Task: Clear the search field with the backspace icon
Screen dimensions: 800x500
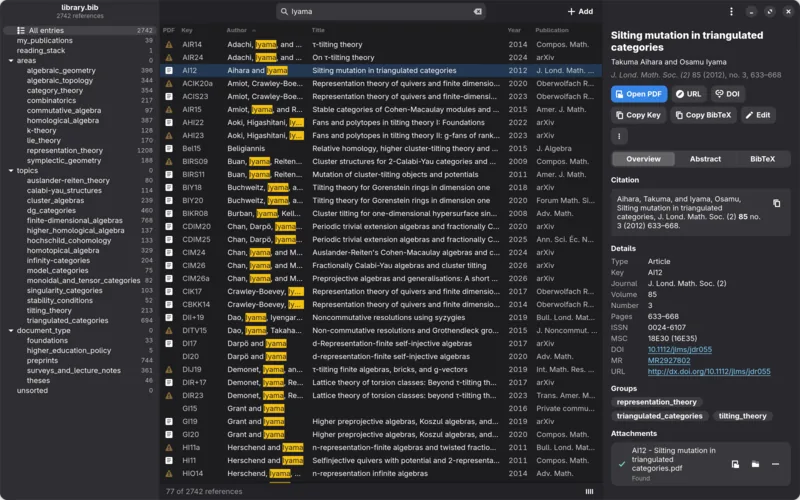Action: point(478,11)
